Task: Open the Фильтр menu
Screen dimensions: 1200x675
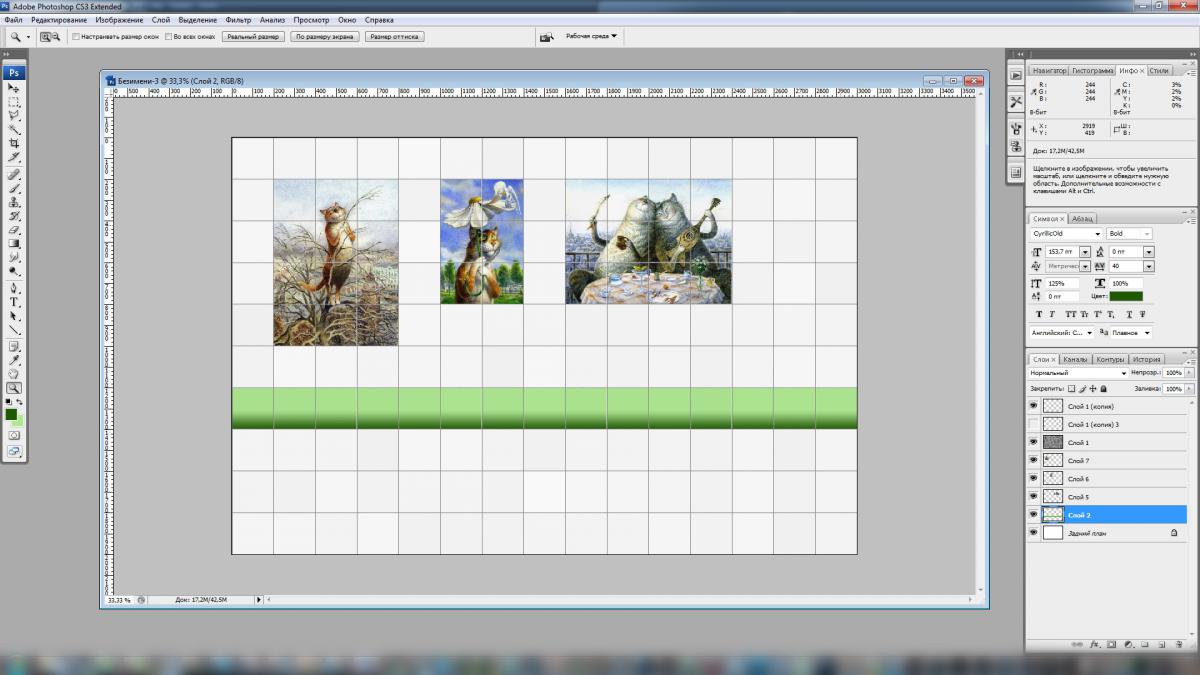Action: click(x=238, y=19)
